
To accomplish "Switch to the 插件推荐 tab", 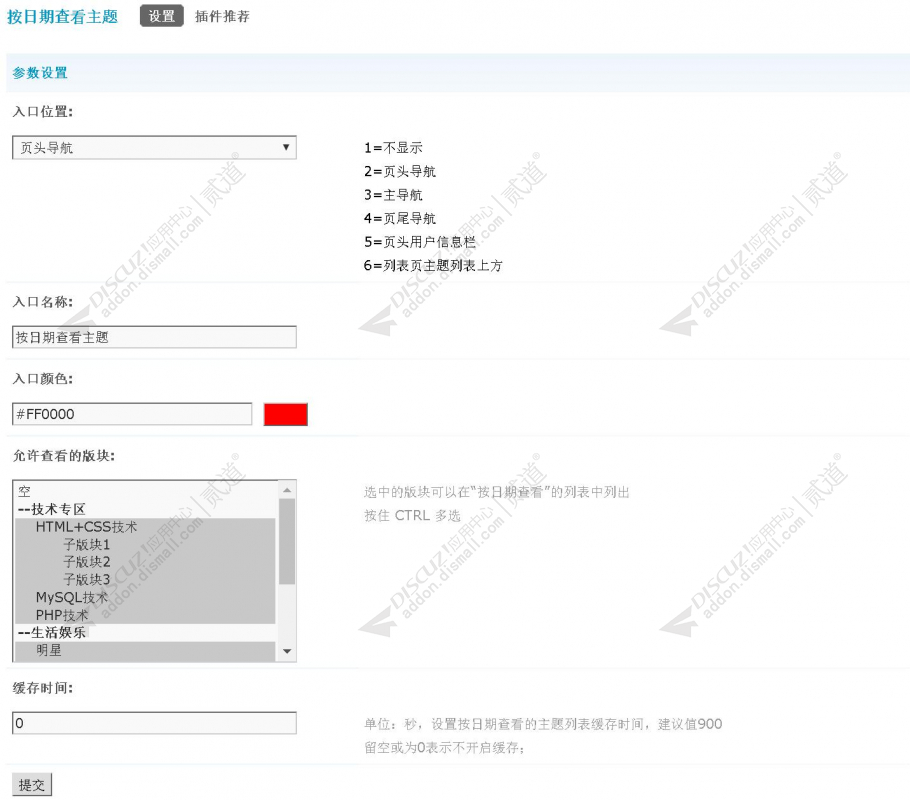I will 222,16.
